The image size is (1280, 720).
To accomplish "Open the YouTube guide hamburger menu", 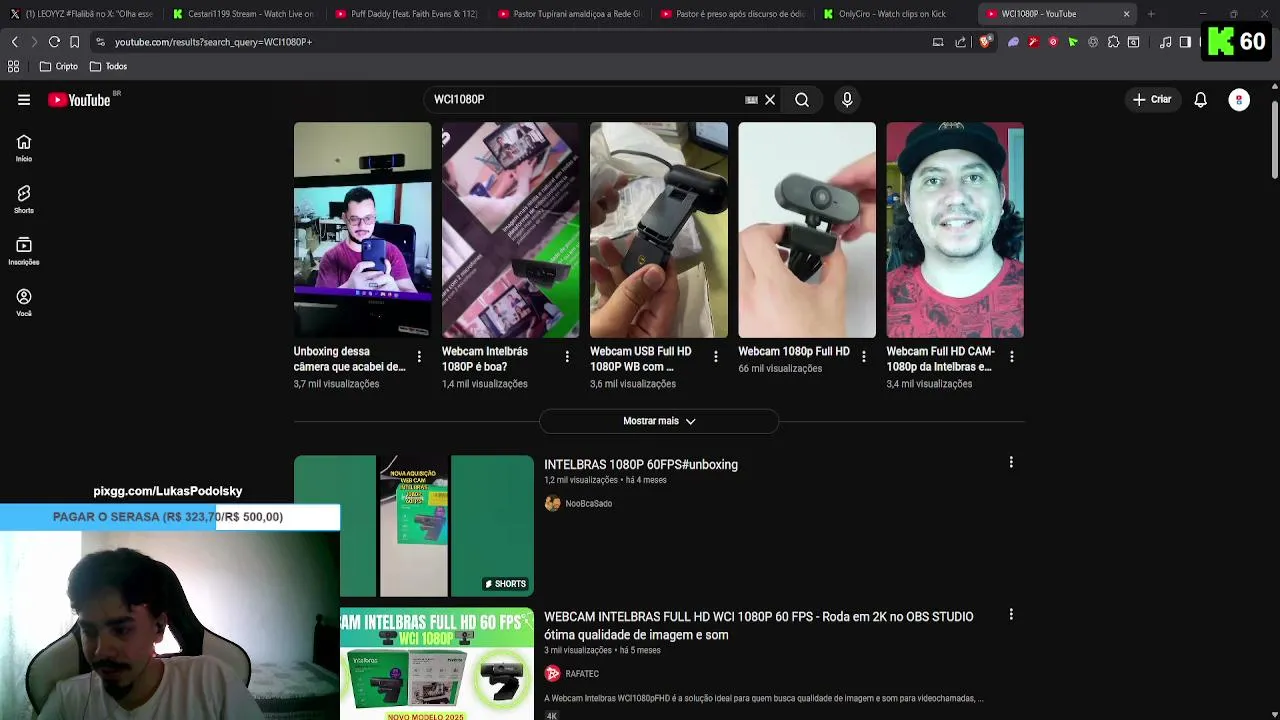I will coord(24,99).
